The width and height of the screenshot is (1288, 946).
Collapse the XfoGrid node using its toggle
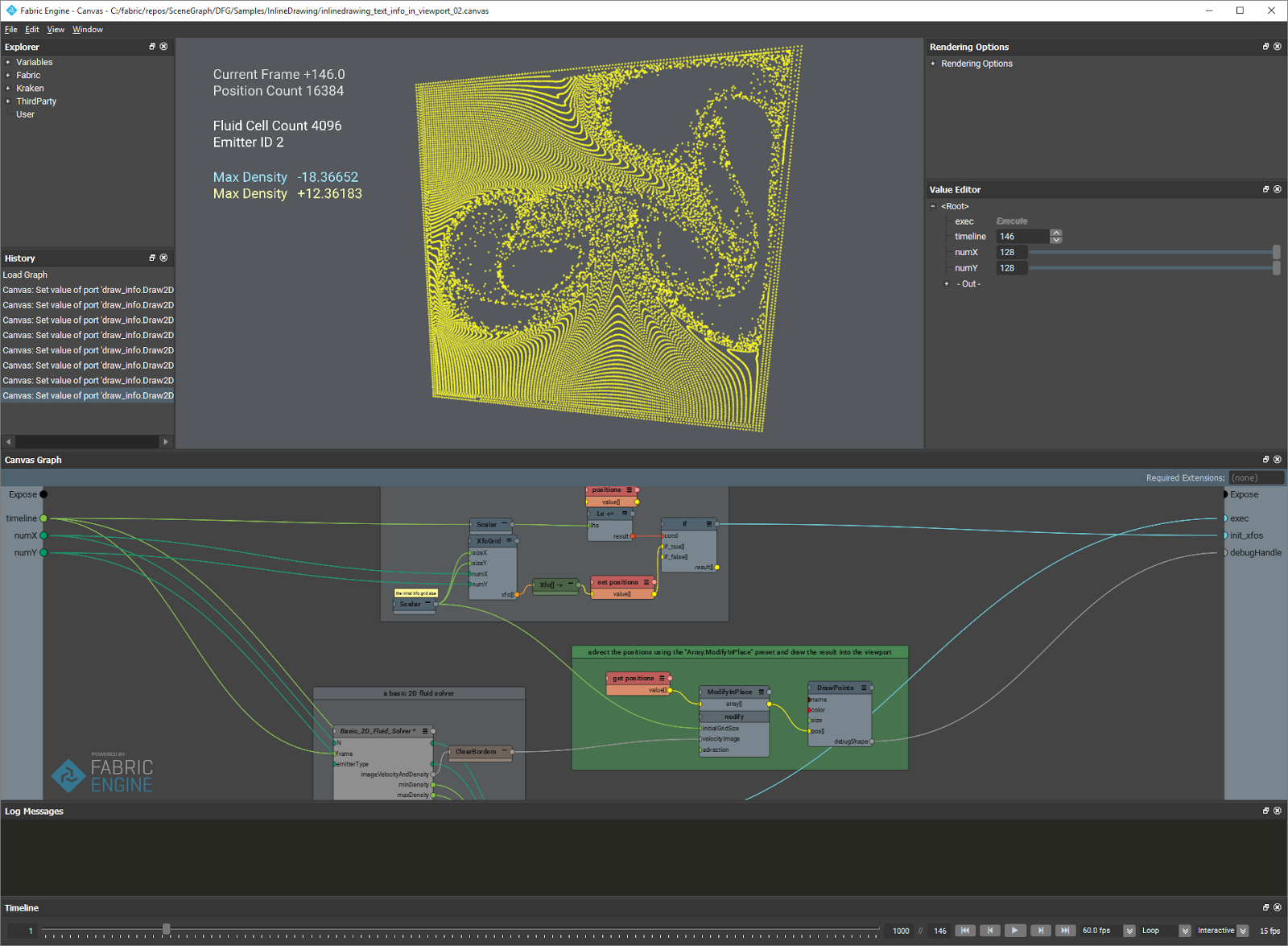pos(510,540)
